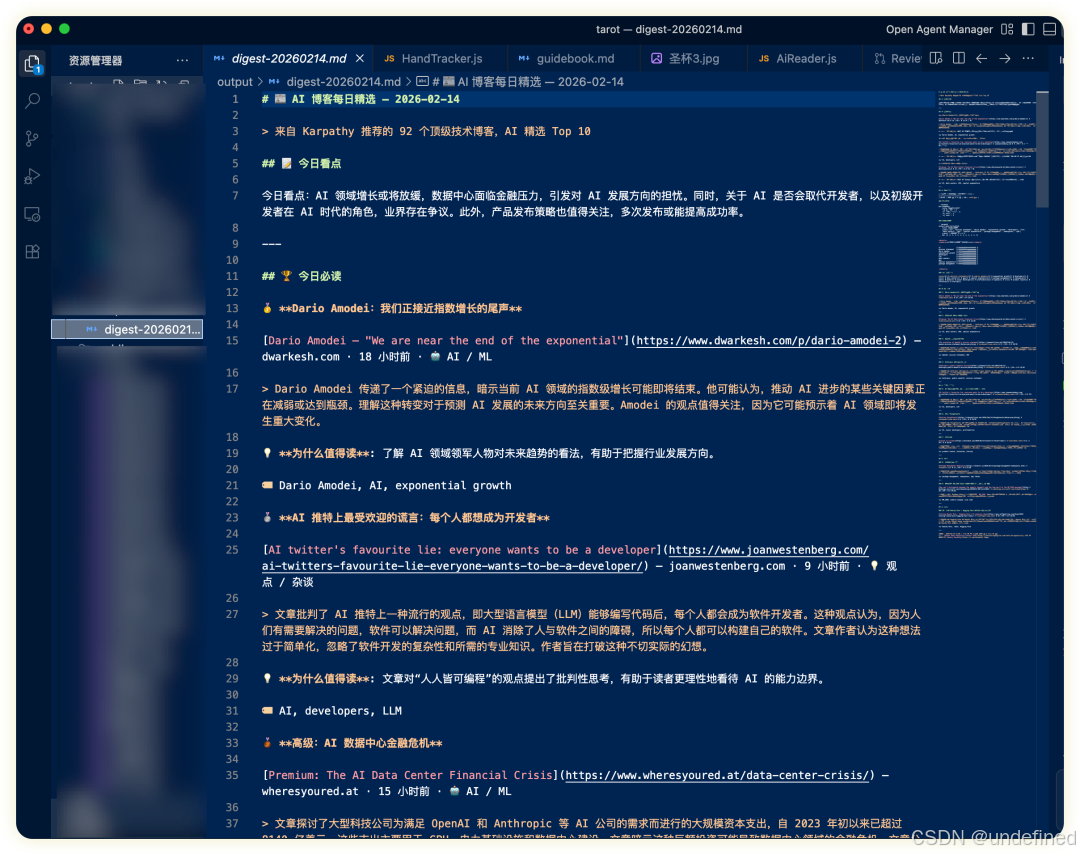Open dwarkesh.com dario-amodei-2 link
This screenshot has width=1080, height=855.
(769, 340)
